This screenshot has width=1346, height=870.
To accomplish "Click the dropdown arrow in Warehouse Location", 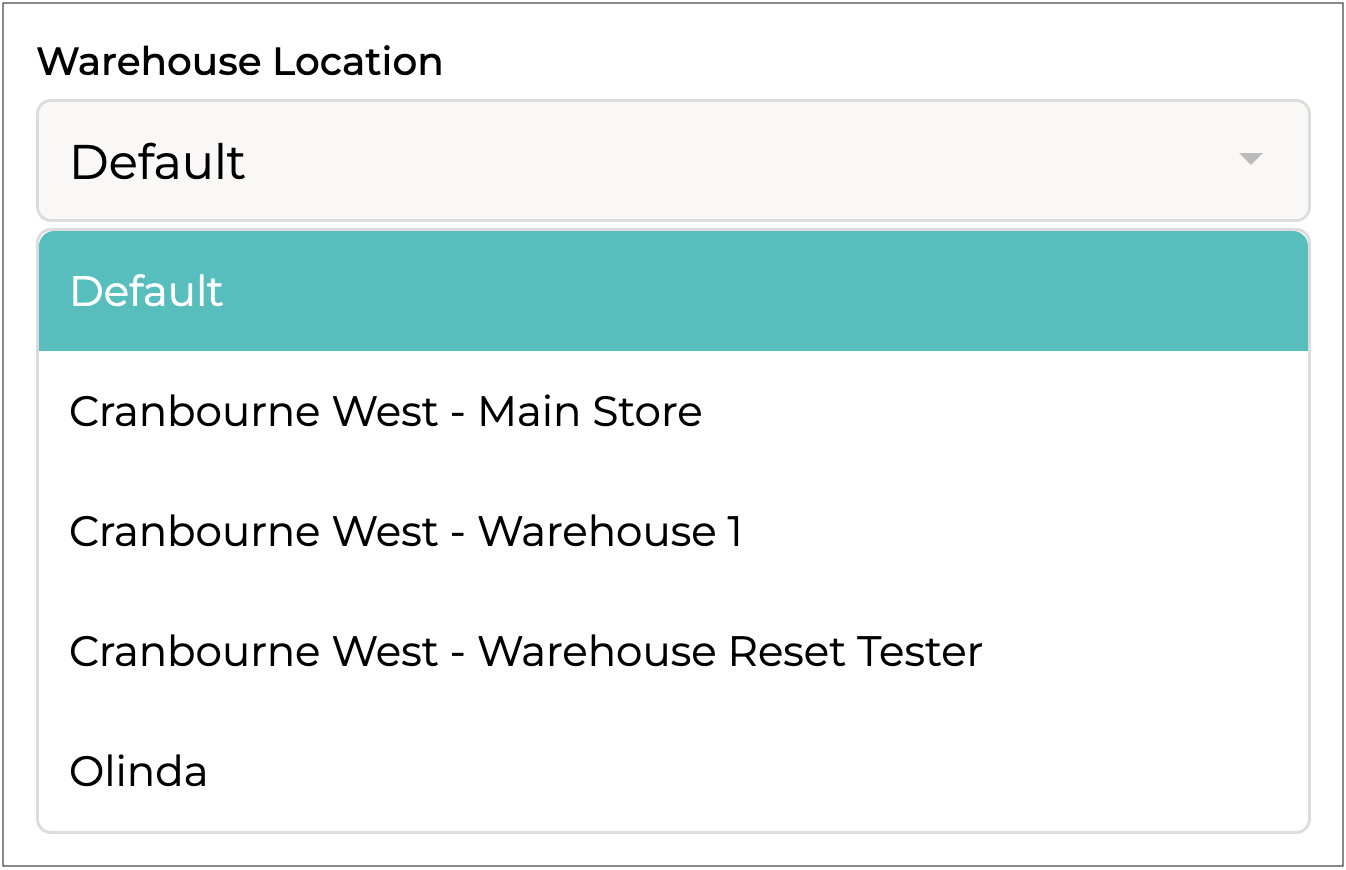I will (x=1250, y=159).
